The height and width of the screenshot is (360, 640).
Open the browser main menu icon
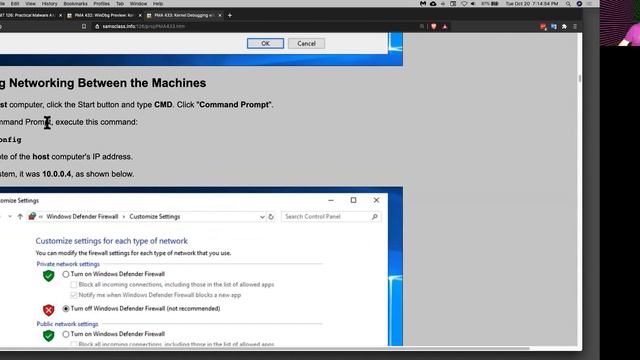tap(575, 26)
